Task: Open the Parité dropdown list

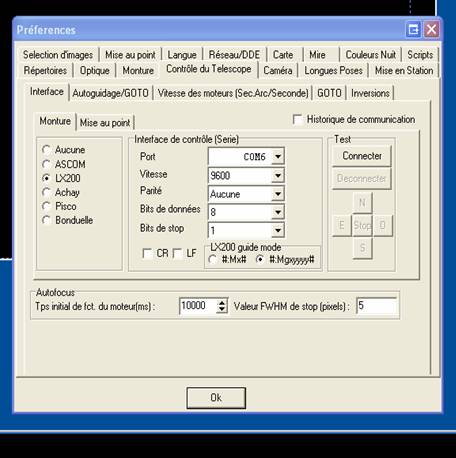Action: pos(278,194)
